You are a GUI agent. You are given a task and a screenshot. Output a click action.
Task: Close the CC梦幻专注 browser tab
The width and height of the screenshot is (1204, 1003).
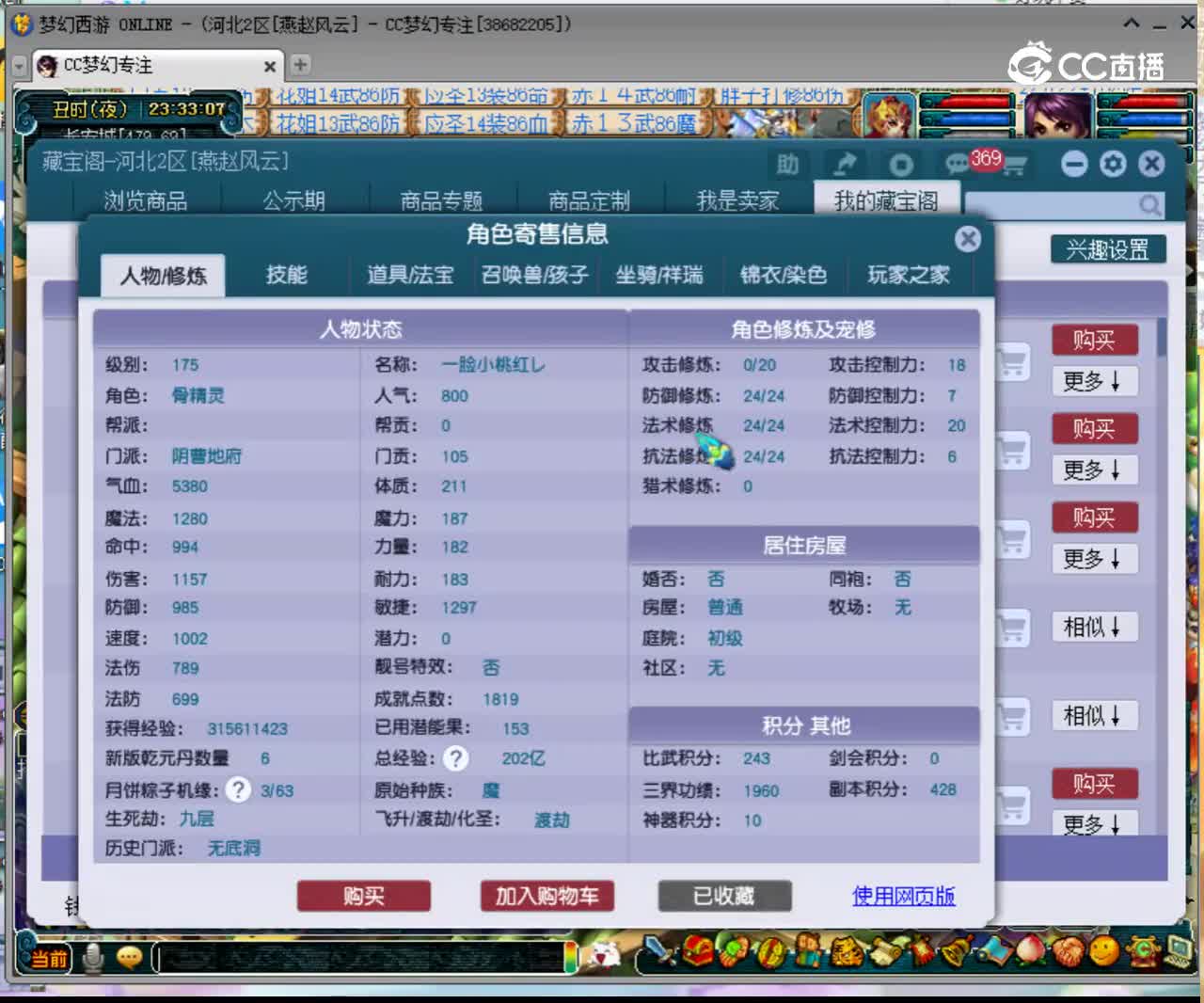click(270, 66)
